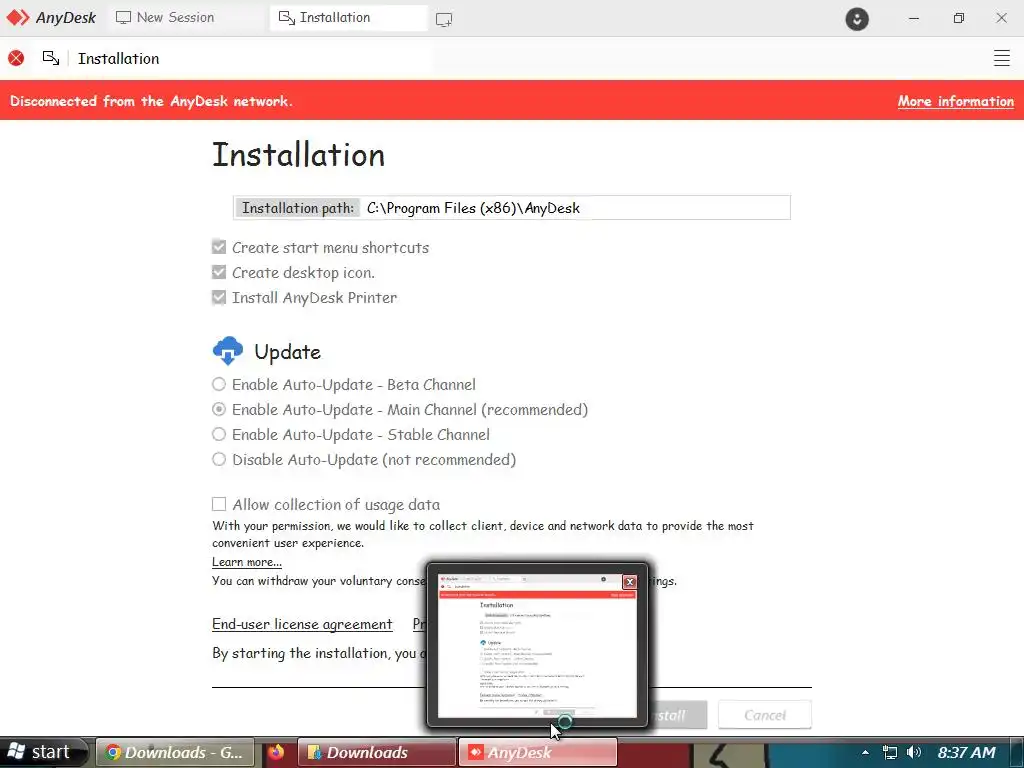Open the Downloads folder taskbar item

(x=377, y=752)
